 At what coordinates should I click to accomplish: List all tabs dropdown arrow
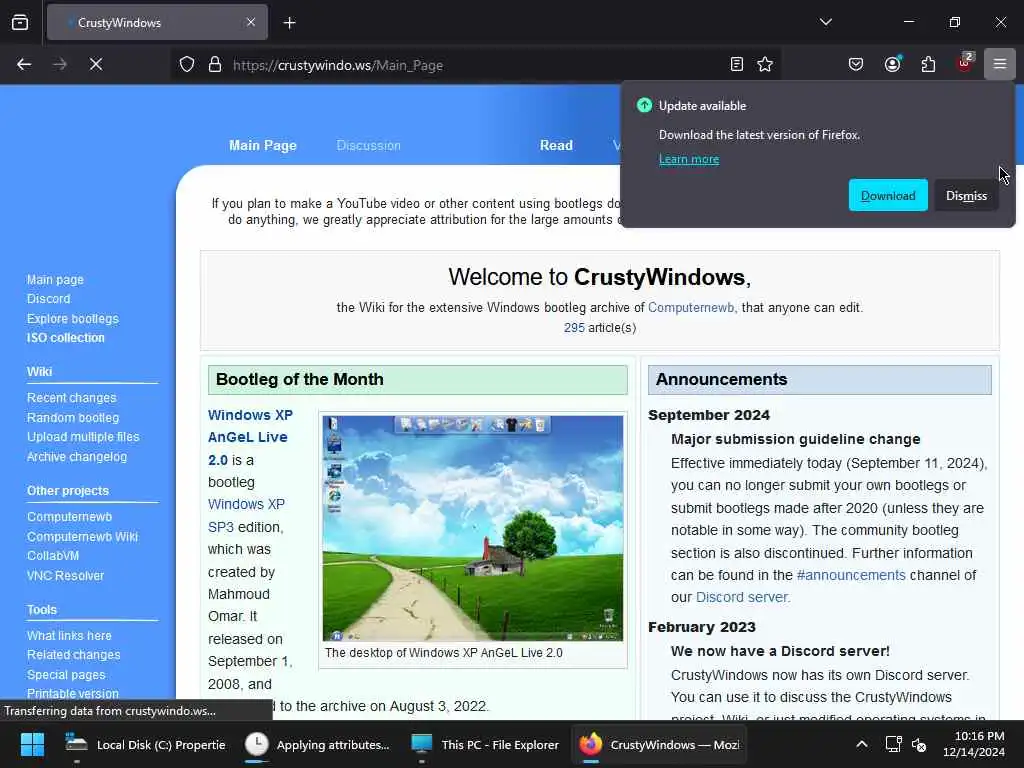point(825,22)
